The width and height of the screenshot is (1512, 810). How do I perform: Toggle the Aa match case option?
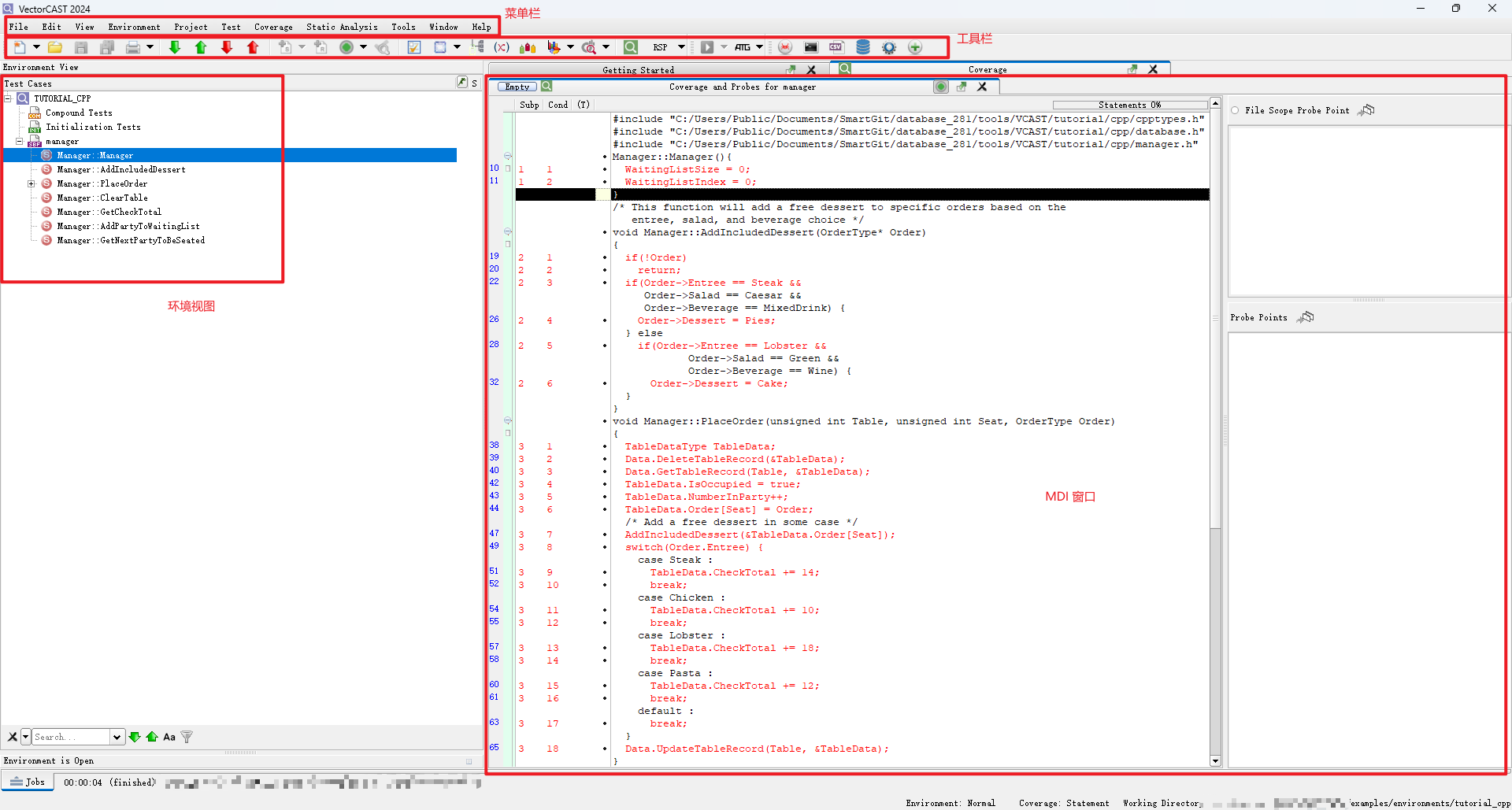(169, 737)
